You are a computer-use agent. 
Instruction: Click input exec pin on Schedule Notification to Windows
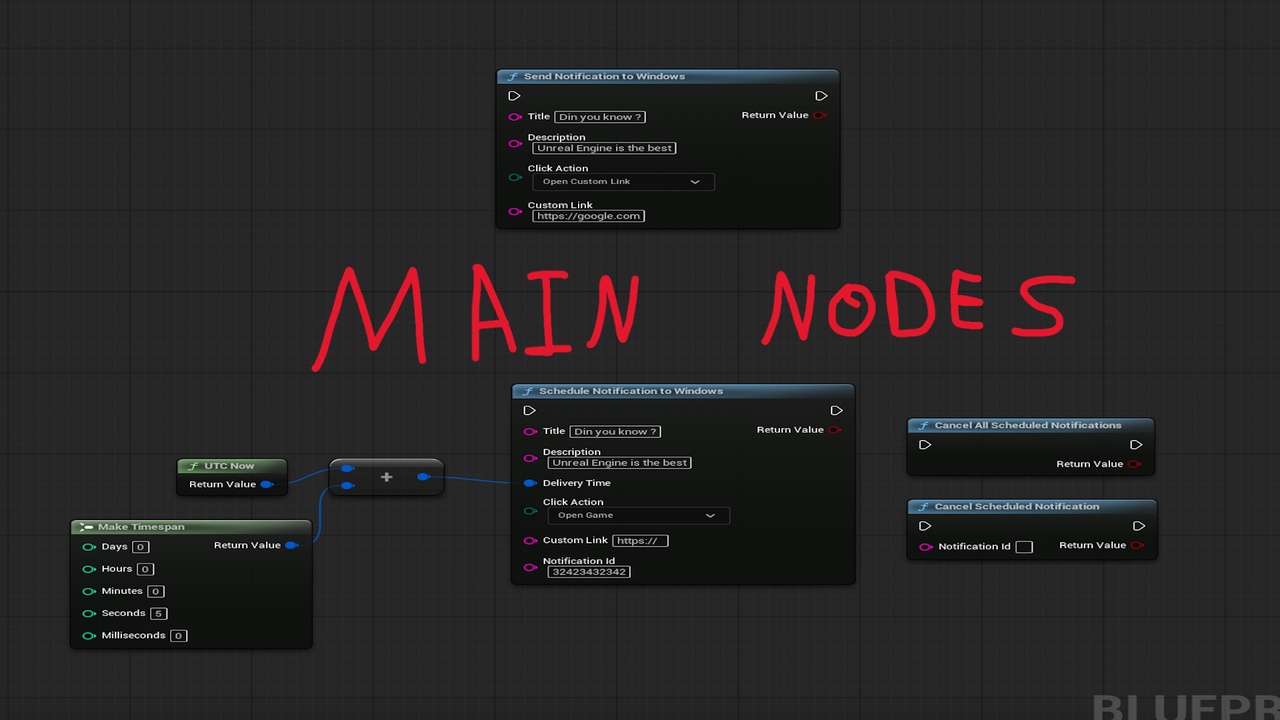(x=529, y=410)
